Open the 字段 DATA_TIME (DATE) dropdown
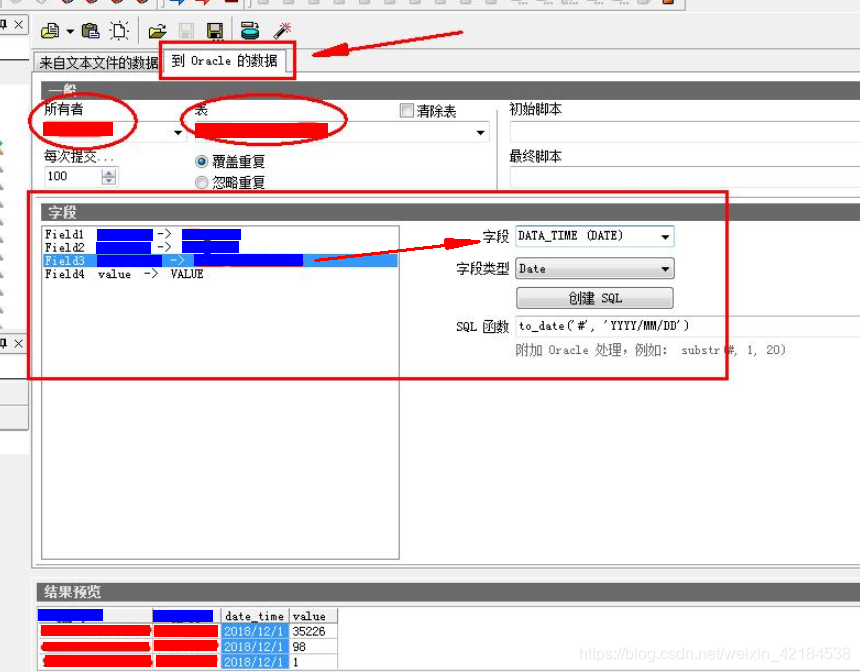Viewport: 860px width, 672px height. coord(665,237)
